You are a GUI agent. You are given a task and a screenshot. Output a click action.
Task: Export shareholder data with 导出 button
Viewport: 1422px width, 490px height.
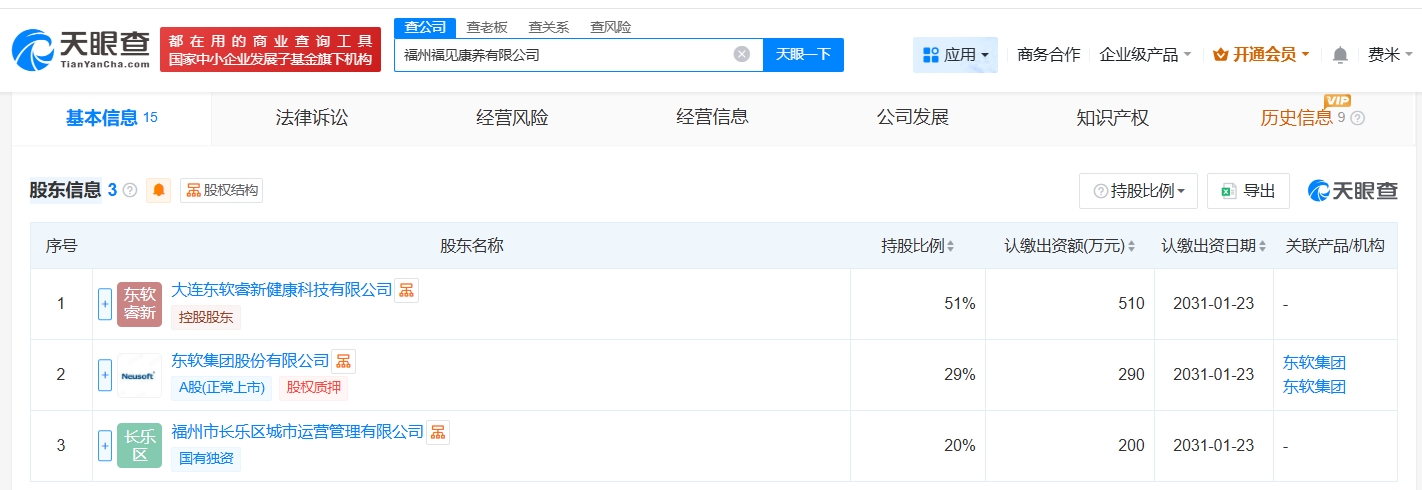click(1248, 191)
